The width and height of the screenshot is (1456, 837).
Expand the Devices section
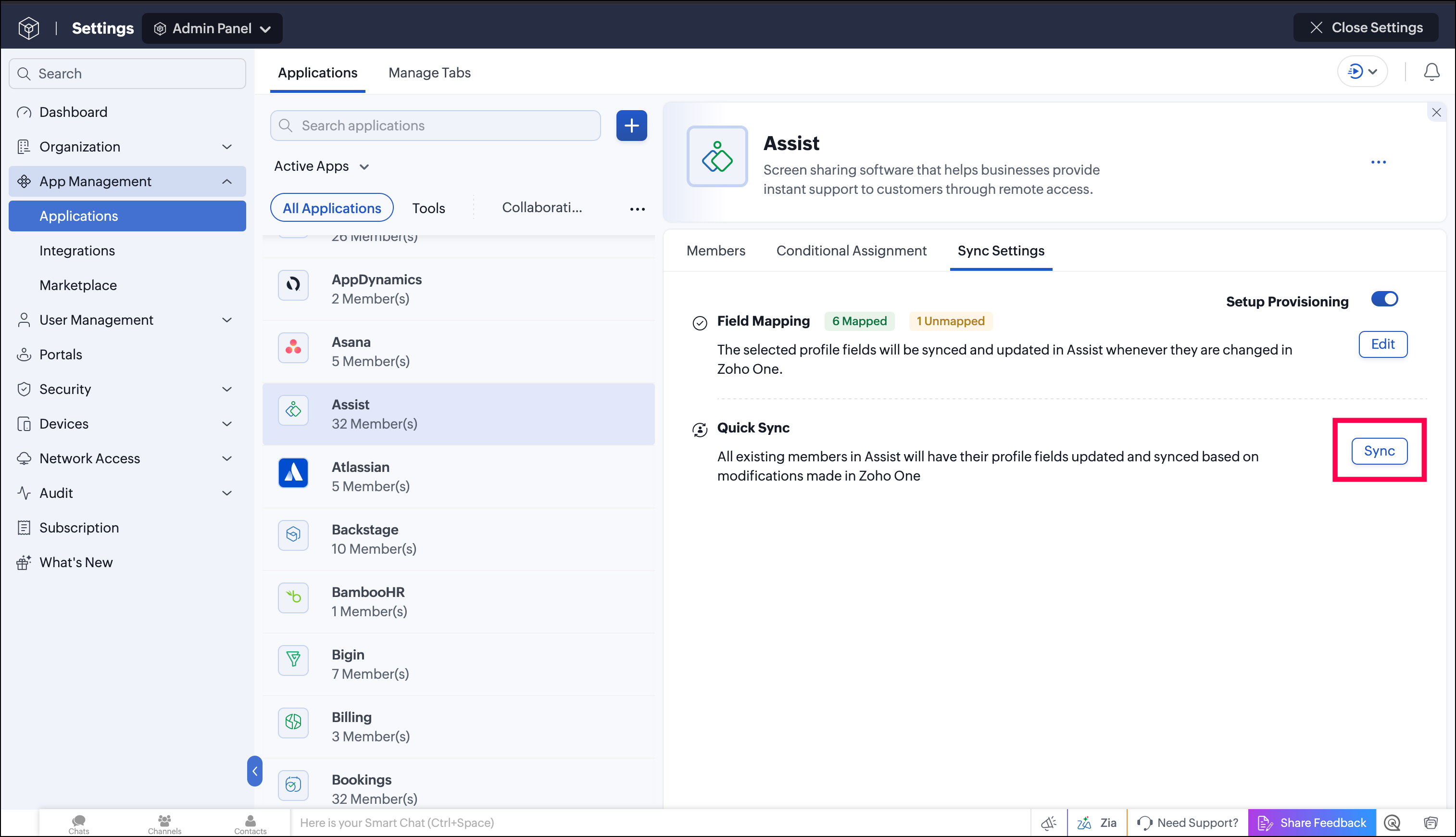[127, 424]
